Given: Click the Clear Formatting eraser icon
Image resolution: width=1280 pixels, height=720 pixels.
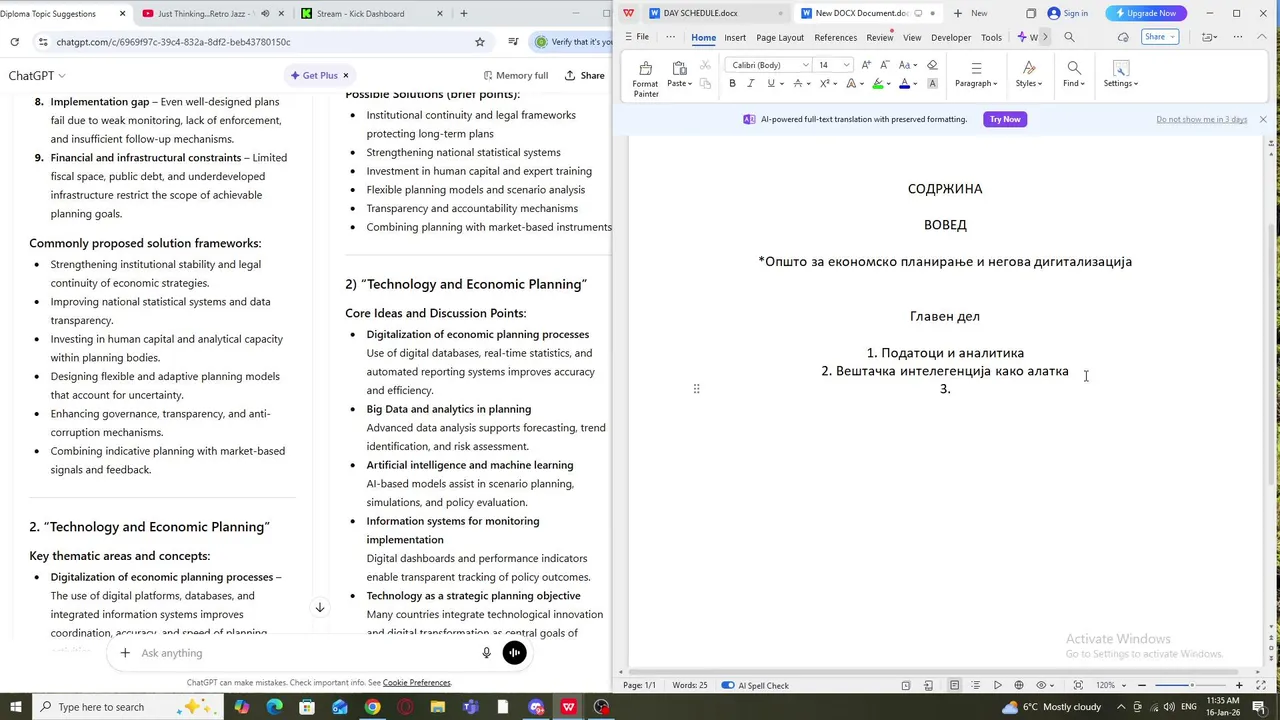Looking at the screenshot, I should tap(932, 65).
